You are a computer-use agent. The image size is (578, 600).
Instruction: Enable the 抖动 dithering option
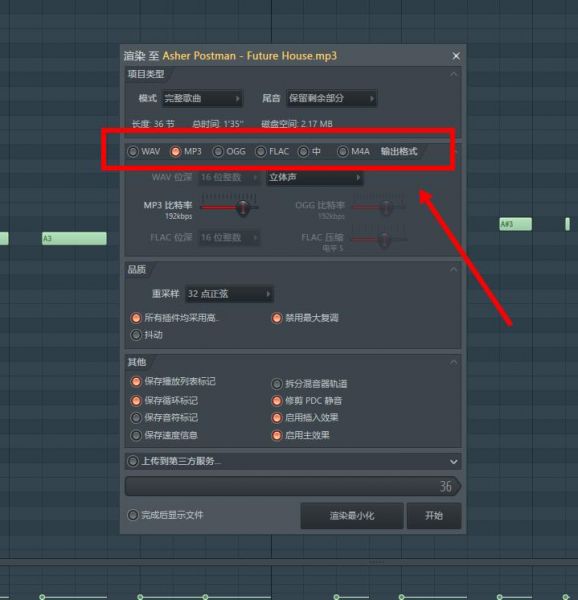point(136,335)
